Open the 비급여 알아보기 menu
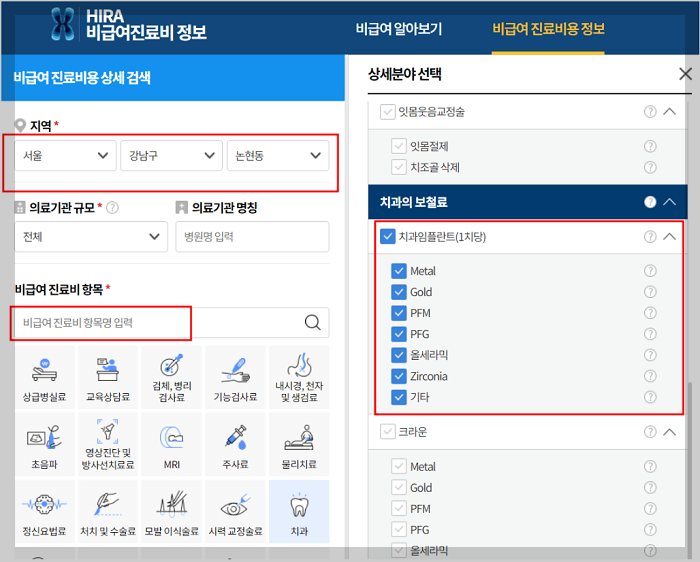This screenshot has height=562, width=700. coord(399,29)
